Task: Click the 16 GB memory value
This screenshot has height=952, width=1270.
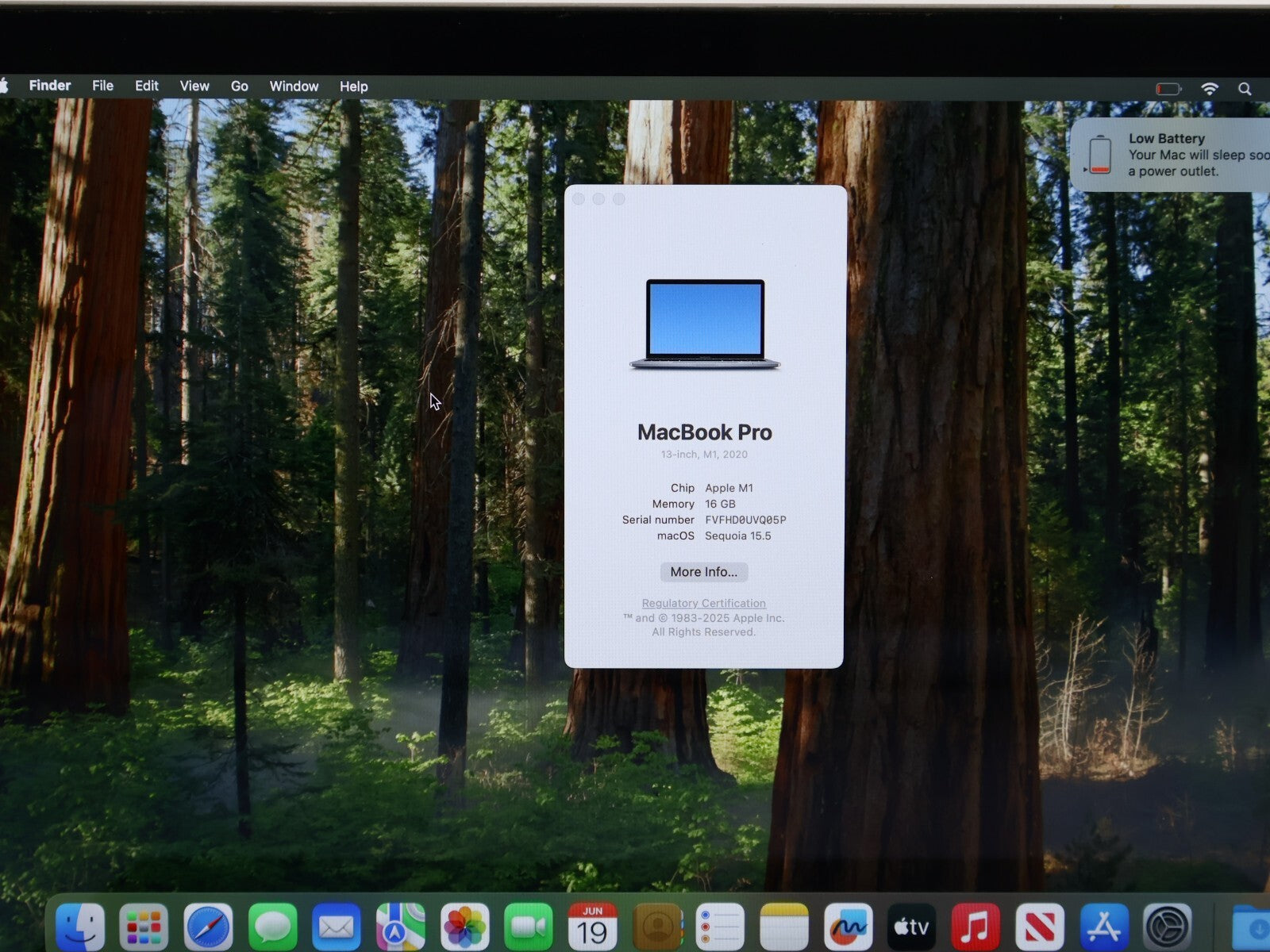Action: click(x=720, y=504)
